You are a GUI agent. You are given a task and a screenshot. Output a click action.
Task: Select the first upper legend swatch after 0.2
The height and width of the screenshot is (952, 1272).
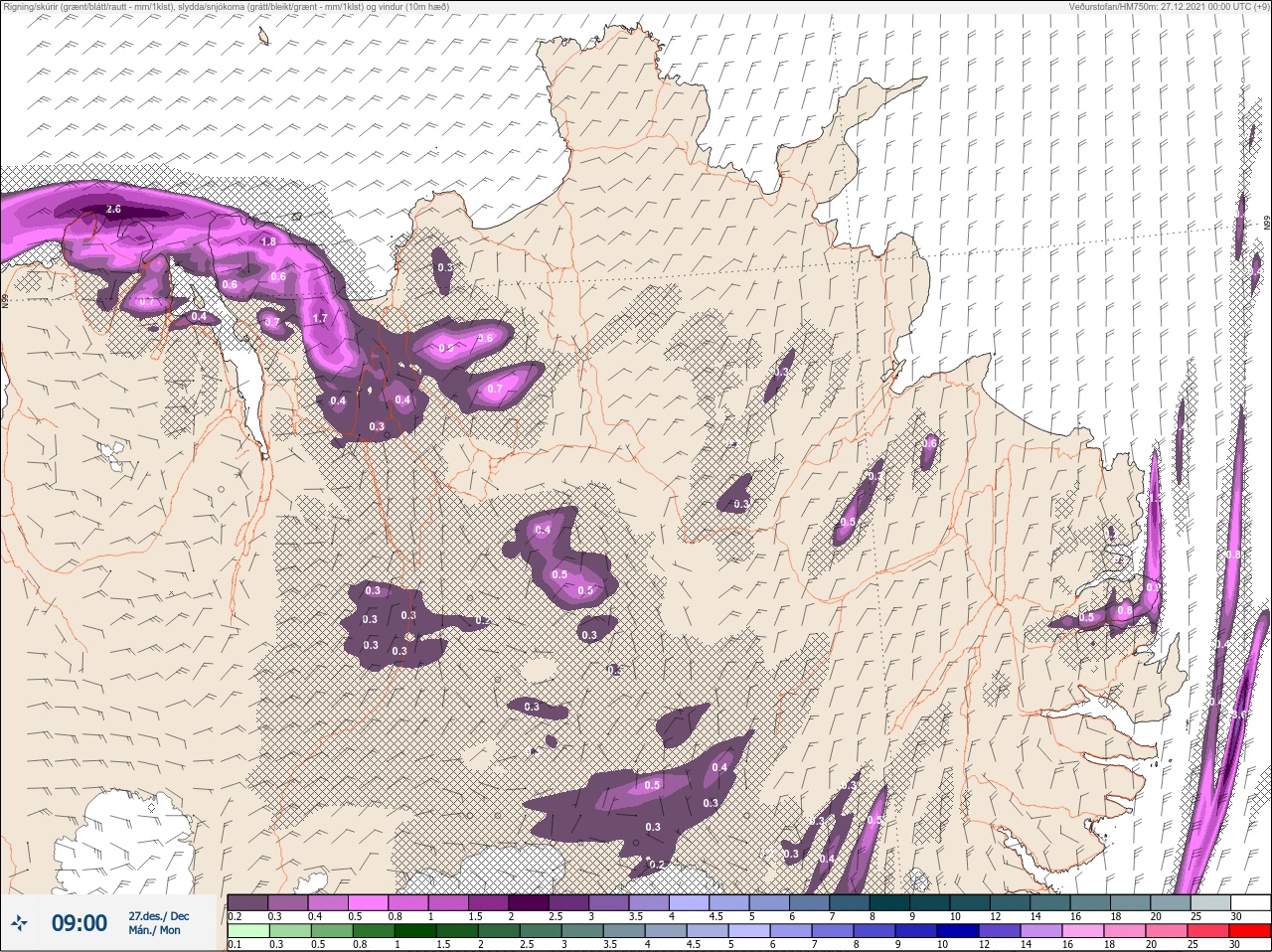[247, 902]
